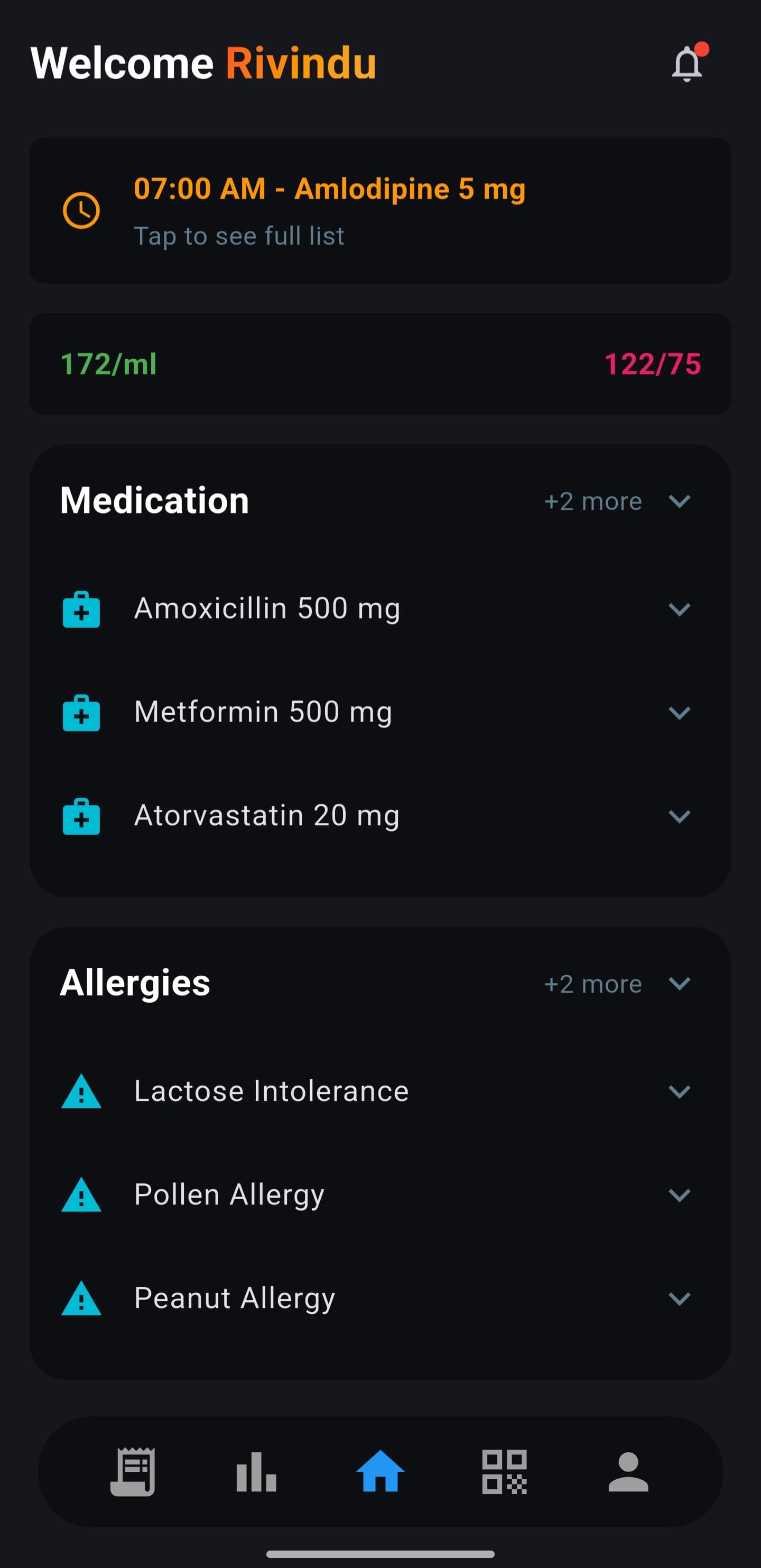The height and width of the screenshot is (1568, 761).
Task: Open the prescriptions receipt tab icon
Action: click(133, 1471)
